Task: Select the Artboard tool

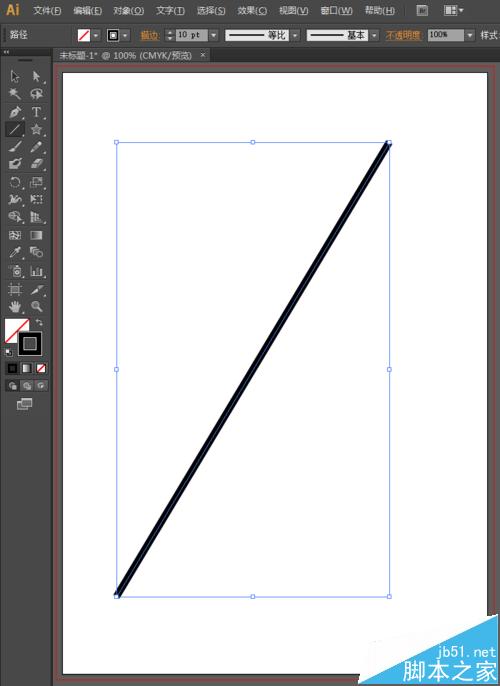Action: point(15,289)
